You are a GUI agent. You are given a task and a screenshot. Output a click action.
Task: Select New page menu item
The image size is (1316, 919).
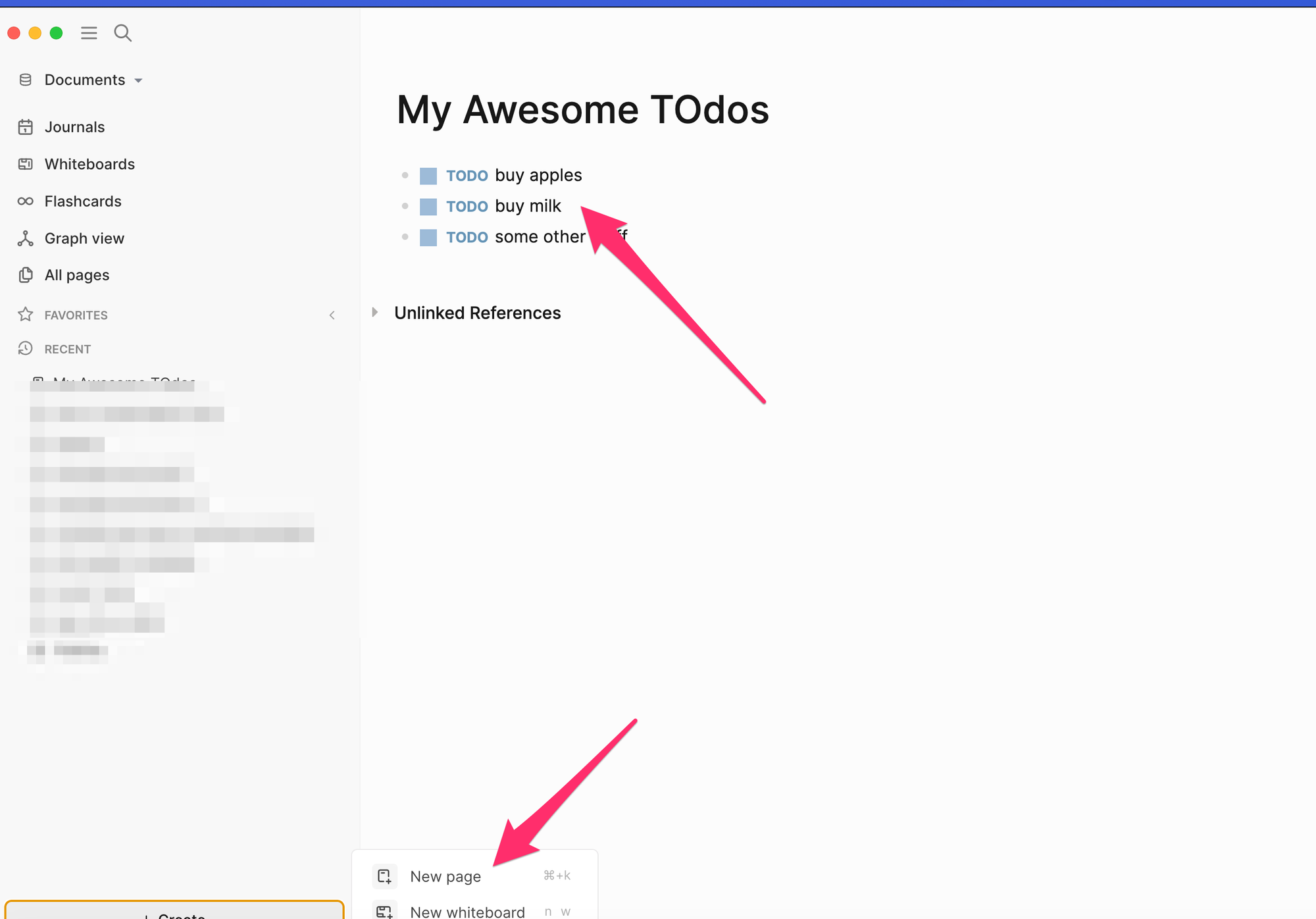click(x=445, y=876)
